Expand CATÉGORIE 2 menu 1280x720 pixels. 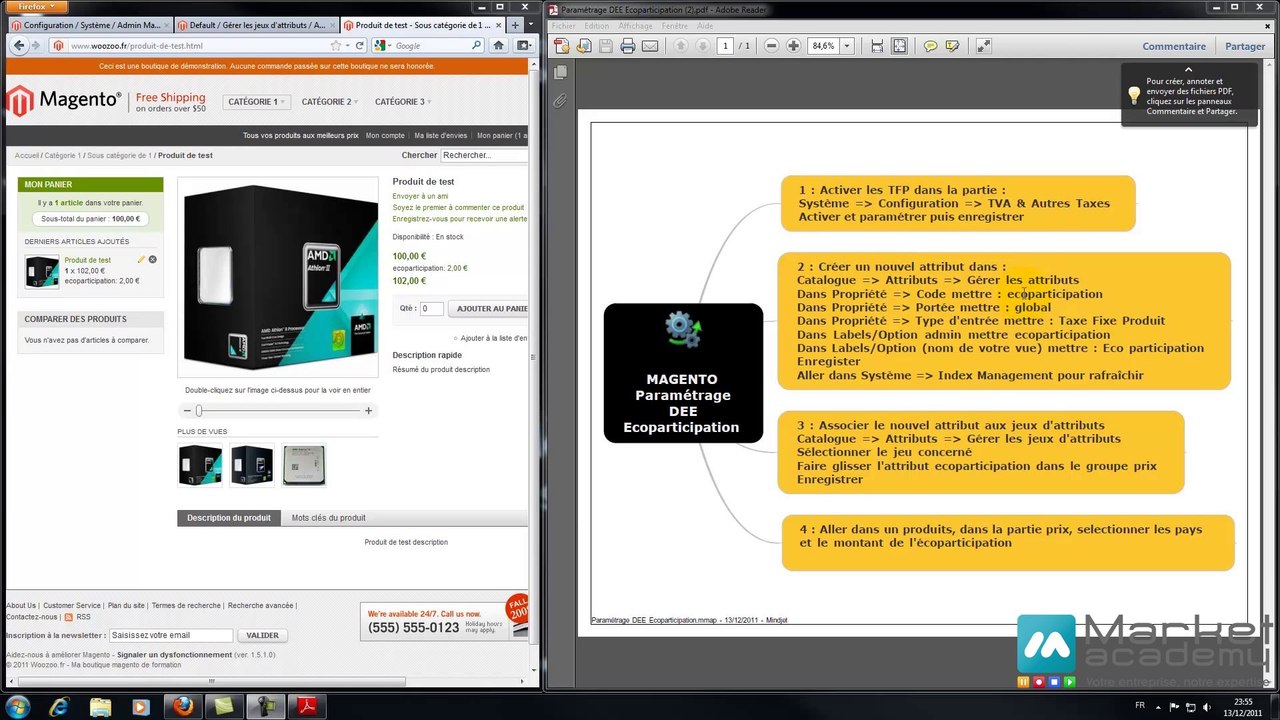pyautogui.click(x=330, y=102)
